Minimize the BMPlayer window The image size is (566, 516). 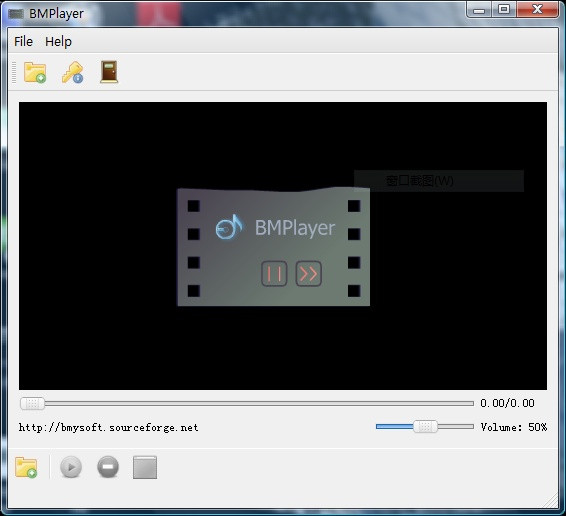click(479, 9)
